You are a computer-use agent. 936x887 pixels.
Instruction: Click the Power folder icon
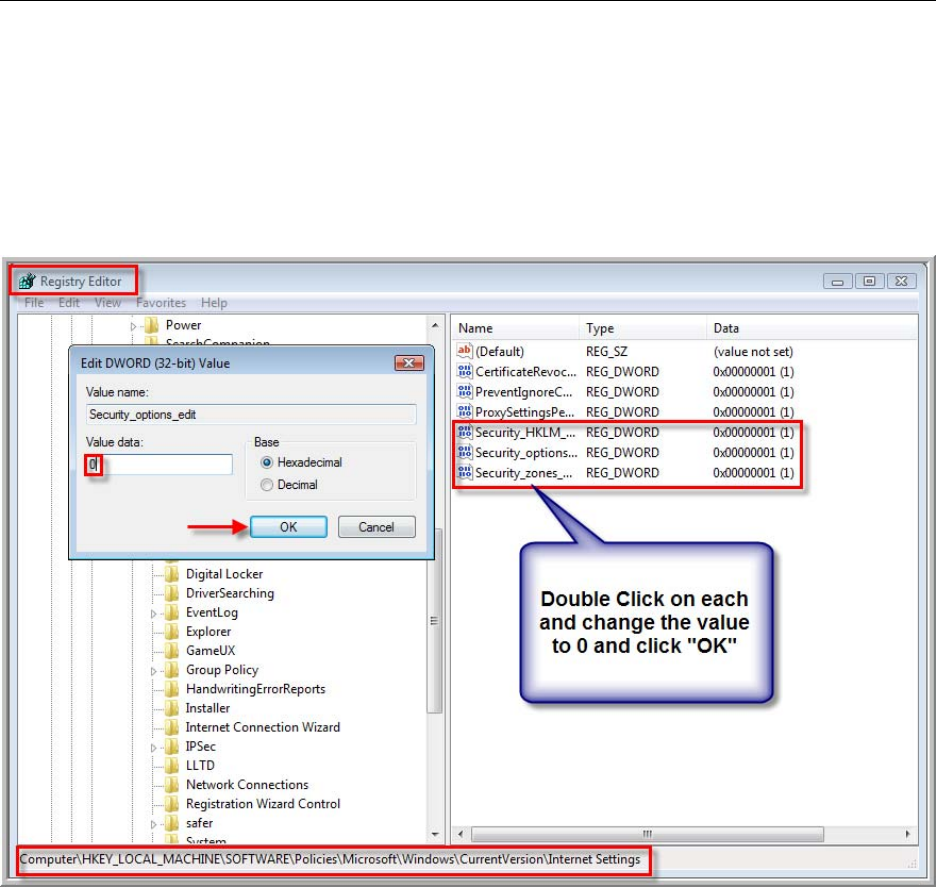click(152, 325)
